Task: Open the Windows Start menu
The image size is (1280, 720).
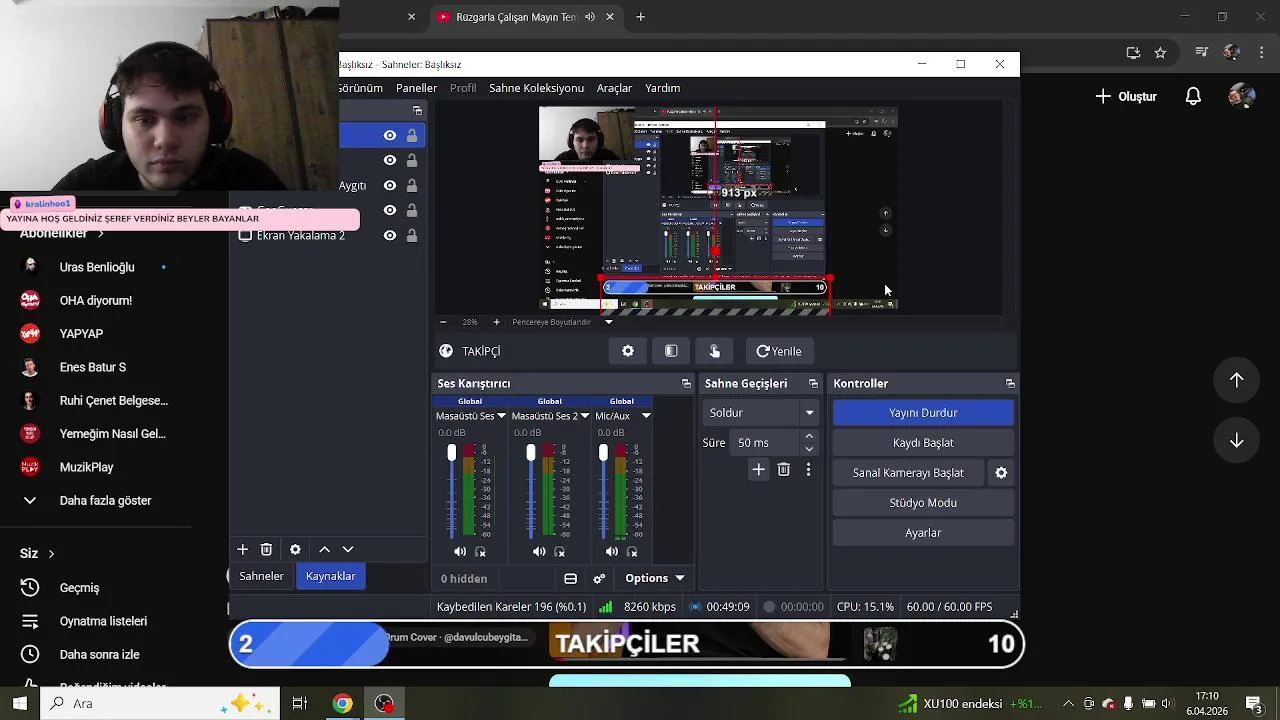Action: tap(19, 704)
